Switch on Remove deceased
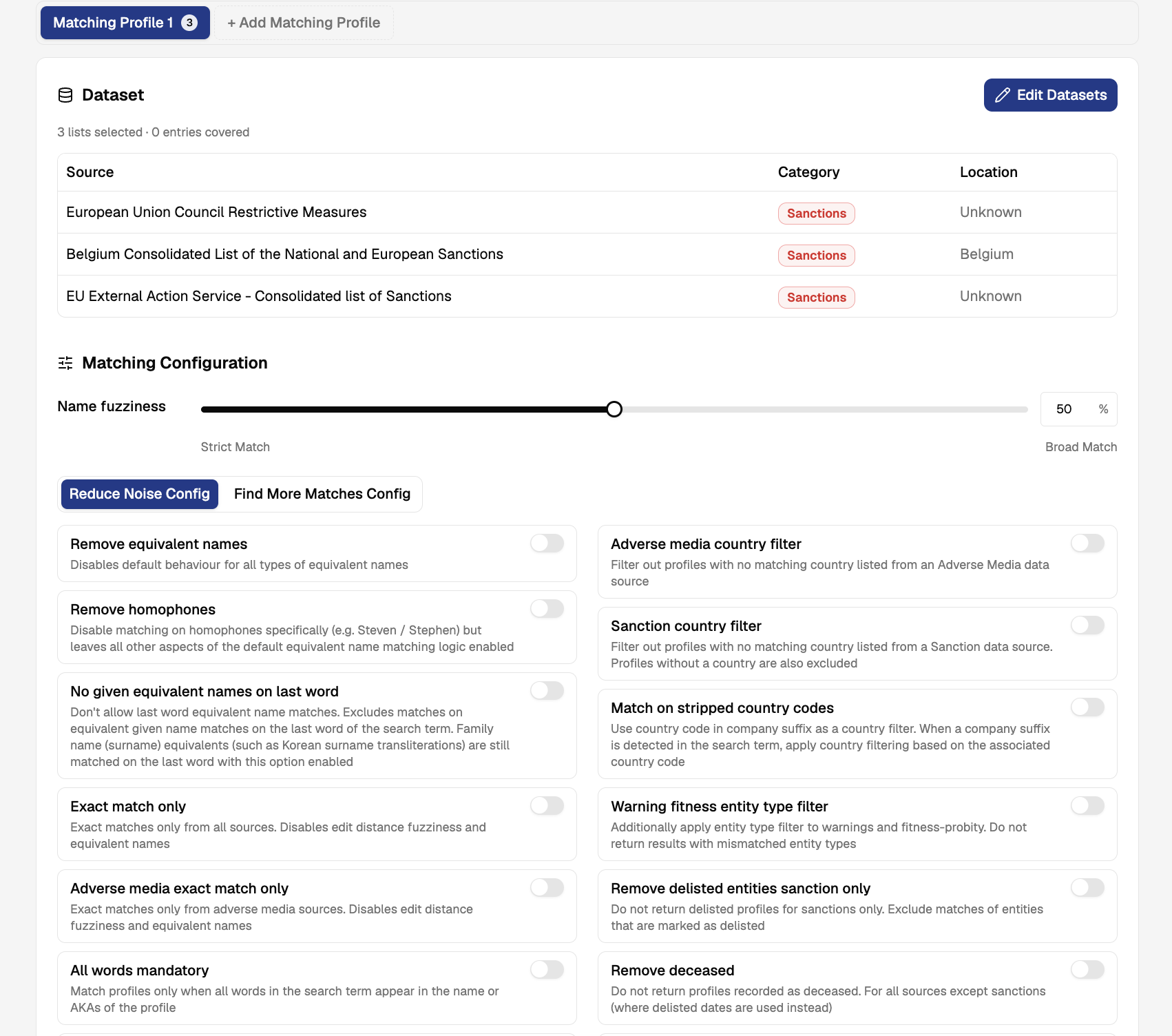The height and width of the screenshot is (1036, 1172). tap(1088, 970)
